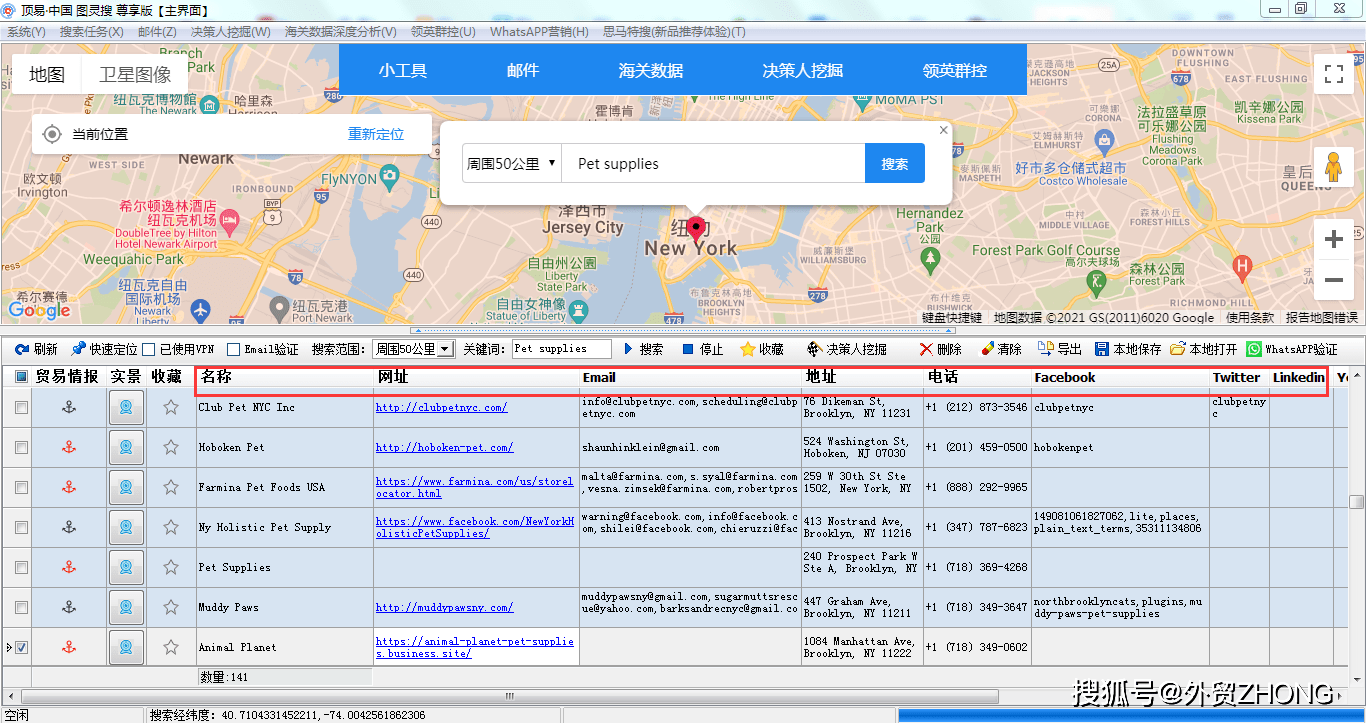Viewport: 1366px width, 723px height.
Task: Click the current location target icon
Action: [52, 134]
